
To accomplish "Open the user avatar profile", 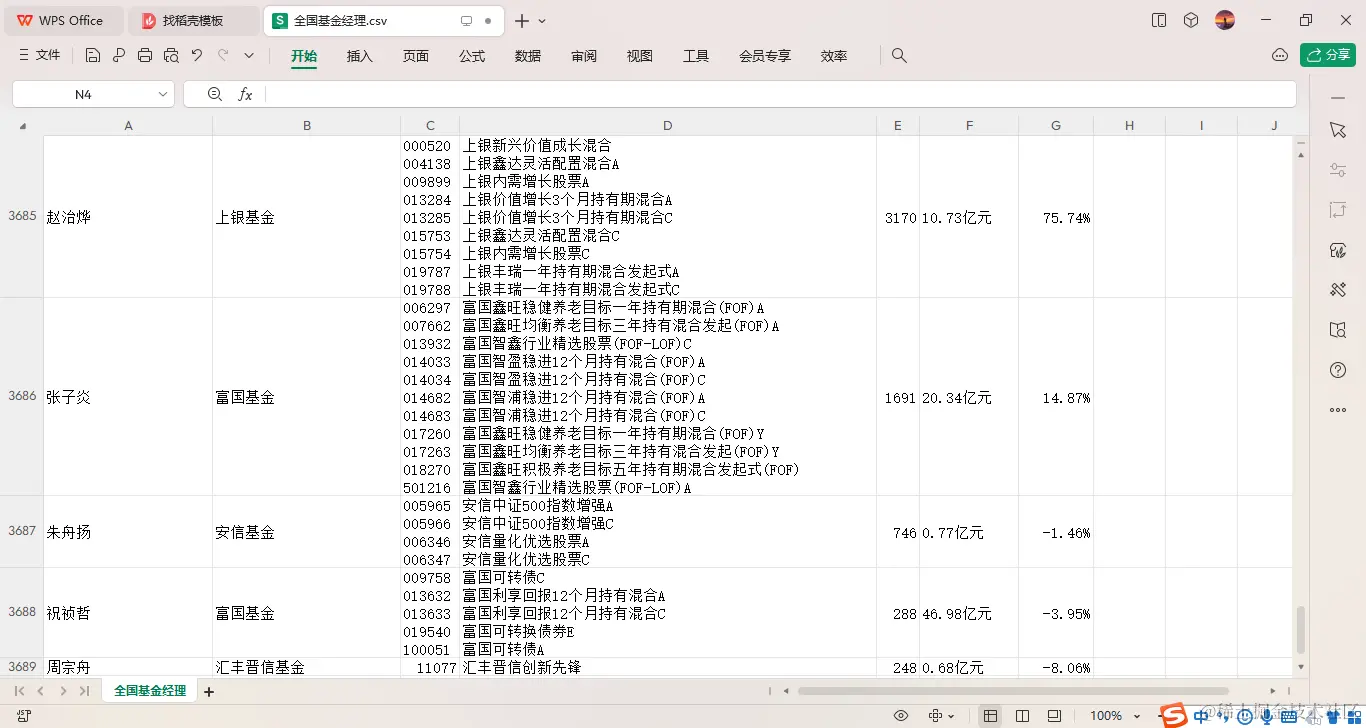I will [x=1225, y=20].
